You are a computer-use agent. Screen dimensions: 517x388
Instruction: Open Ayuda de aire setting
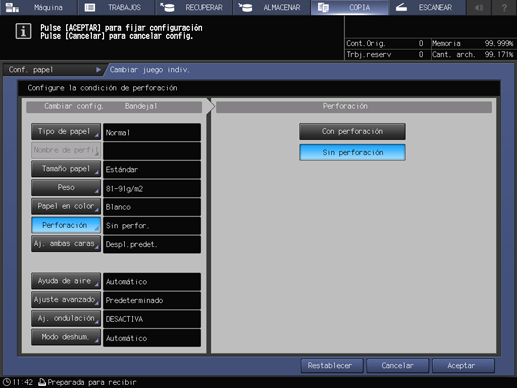coord(66,281)
